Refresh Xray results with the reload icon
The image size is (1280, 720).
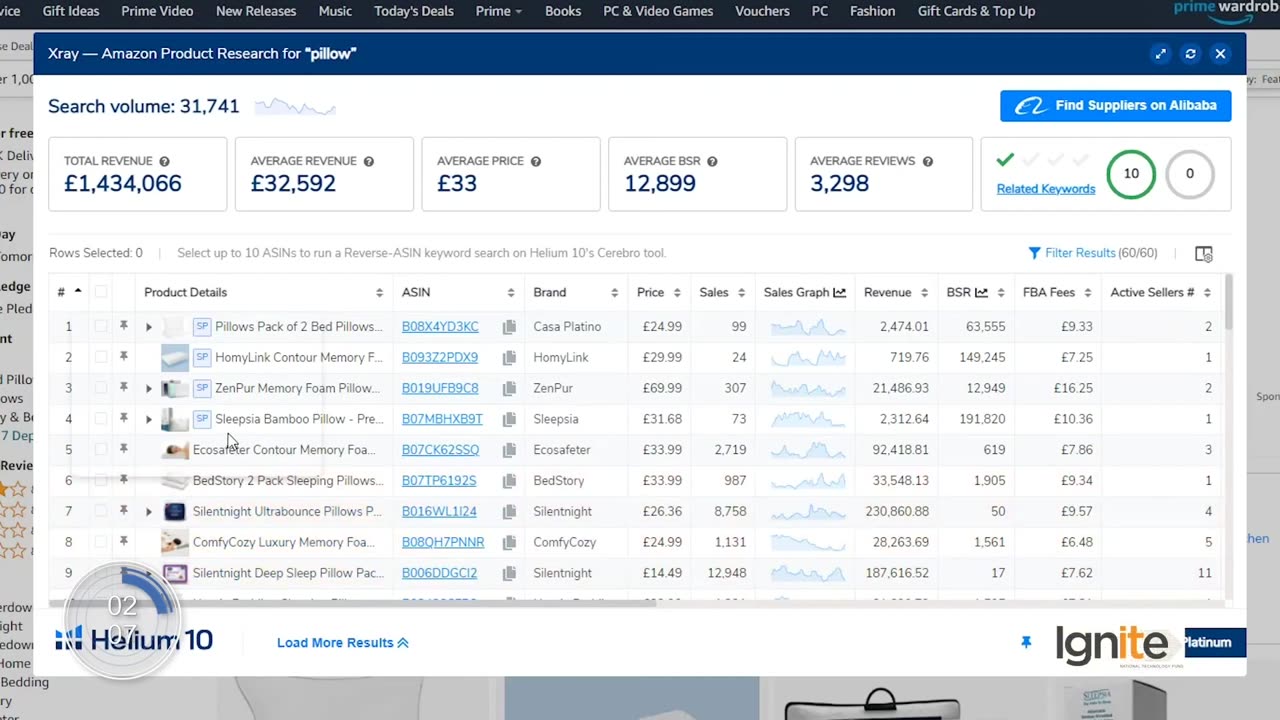click(1190, 54)
